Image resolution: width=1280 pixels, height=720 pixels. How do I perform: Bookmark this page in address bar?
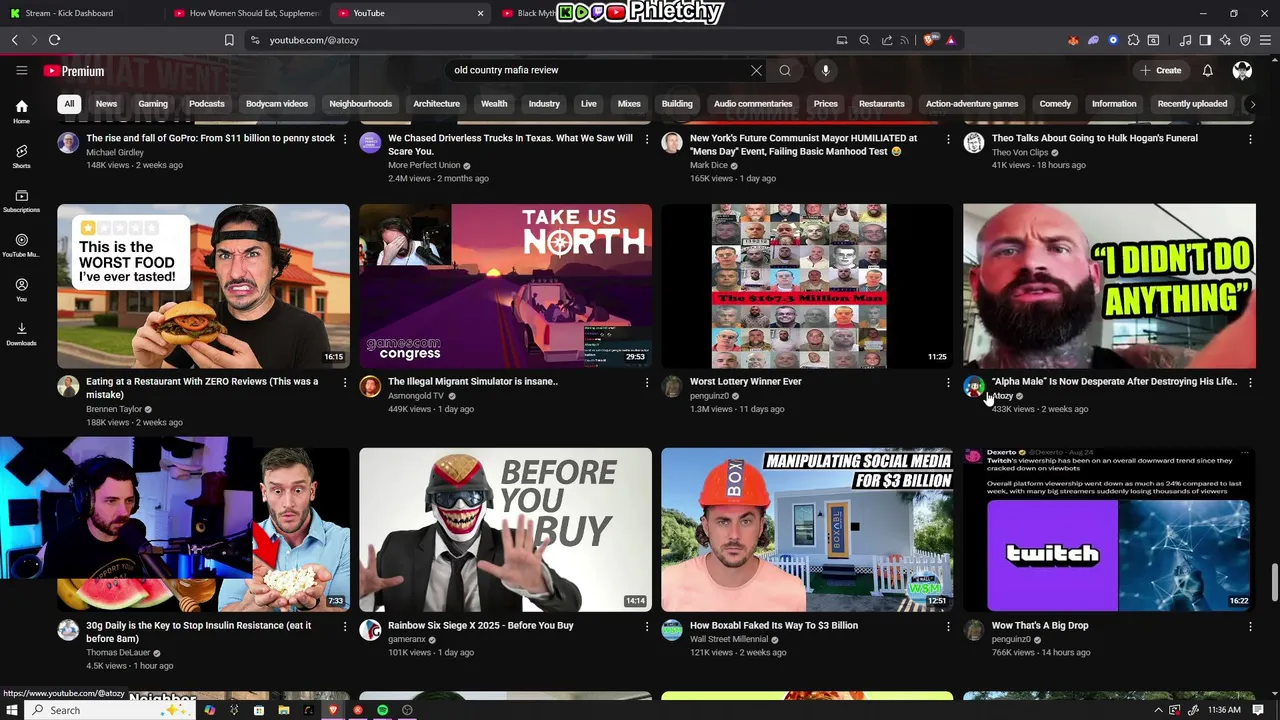tap(229, 40)
